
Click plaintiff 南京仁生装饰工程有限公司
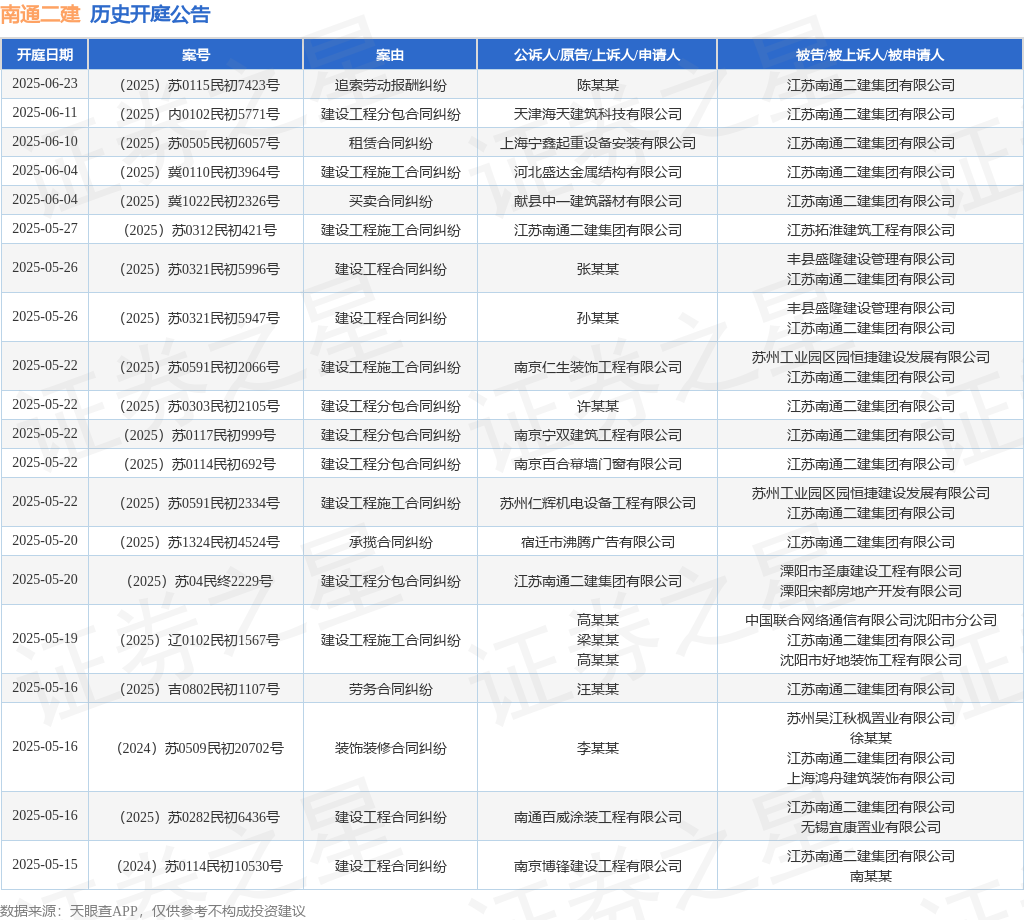[x=598, y=367]
